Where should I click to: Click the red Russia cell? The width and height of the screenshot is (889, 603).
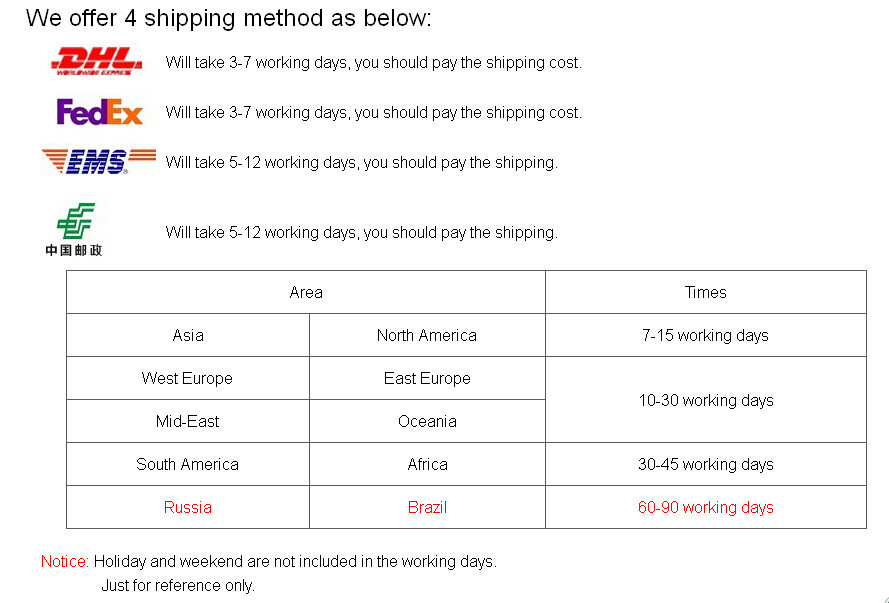click(187, 508)
